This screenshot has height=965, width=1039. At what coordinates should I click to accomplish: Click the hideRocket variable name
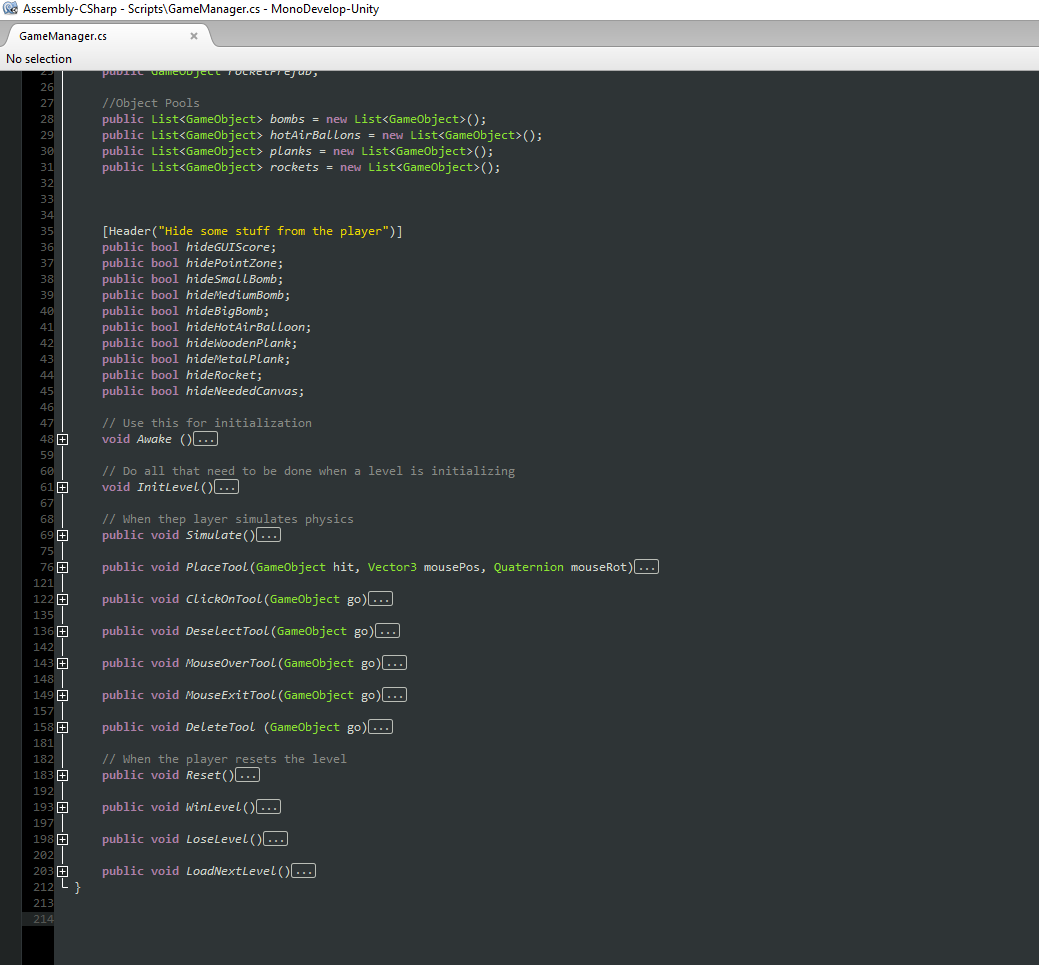tap(221, 375)
